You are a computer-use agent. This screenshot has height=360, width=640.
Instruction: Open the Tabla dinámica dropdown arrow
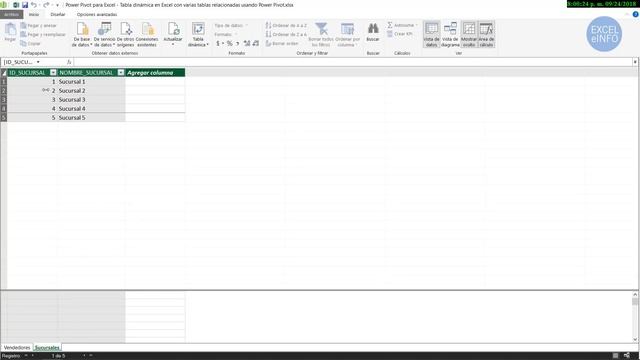208,44
